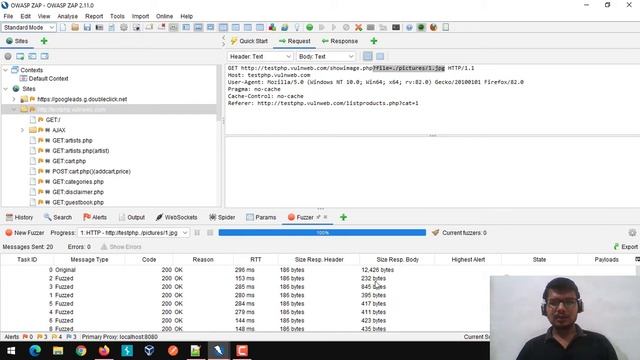Close the Fuzzer tab with its X
640x360 pixels.
coord(325,217)
